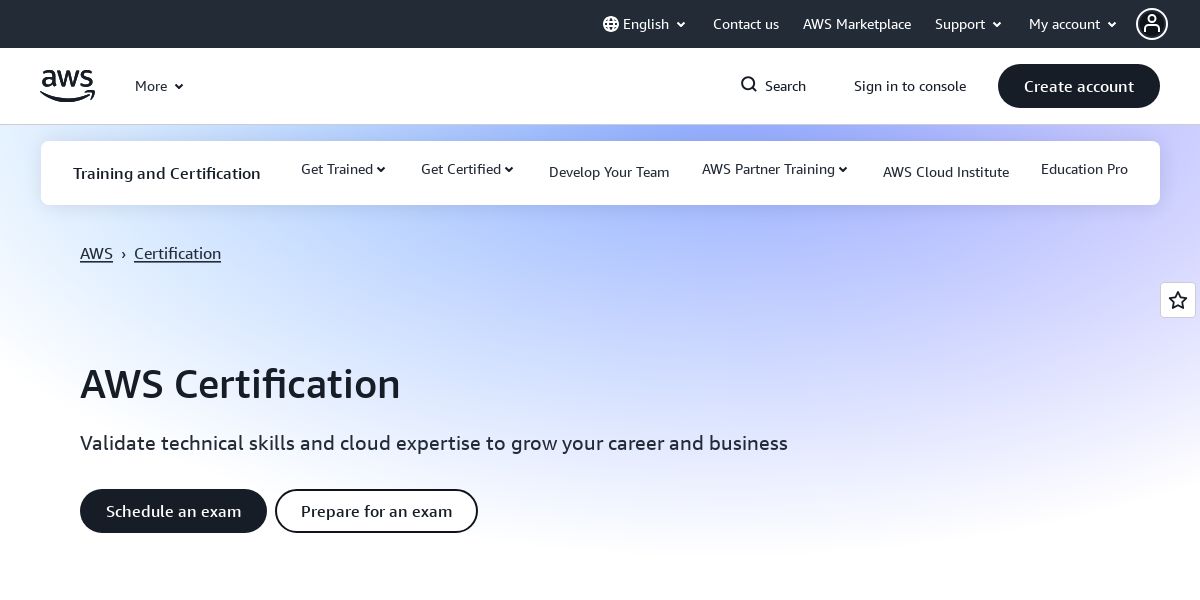
Task: Click the 'Validate technical skills' tagline text
Action: [x=434, y=443]
